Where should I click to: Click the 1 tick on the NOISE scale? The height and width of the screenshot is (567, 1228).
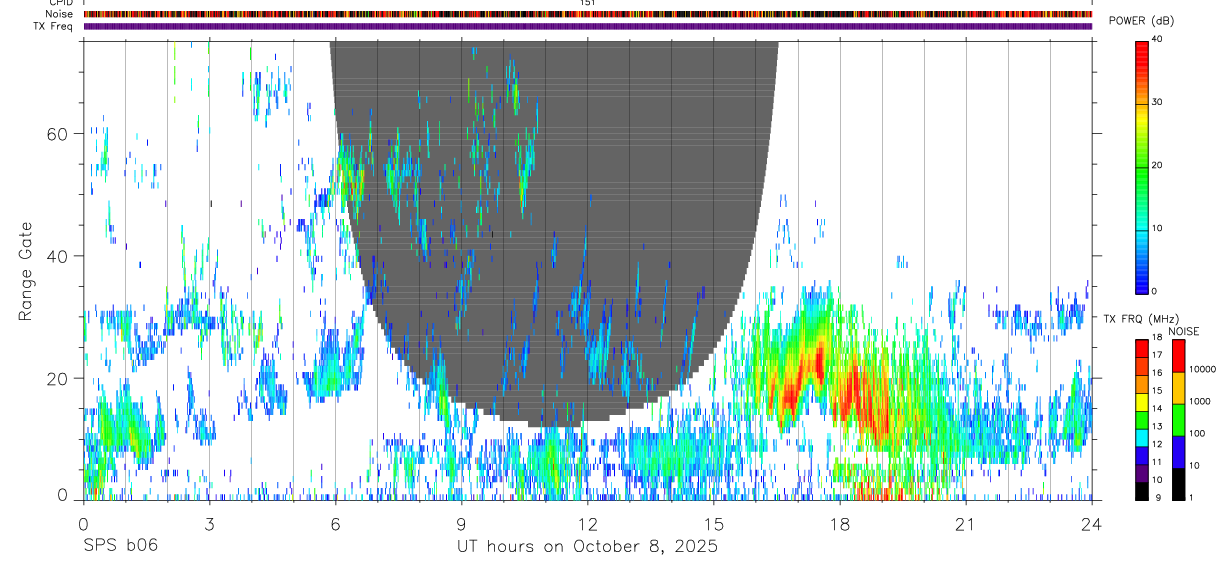pos(1191,498)
